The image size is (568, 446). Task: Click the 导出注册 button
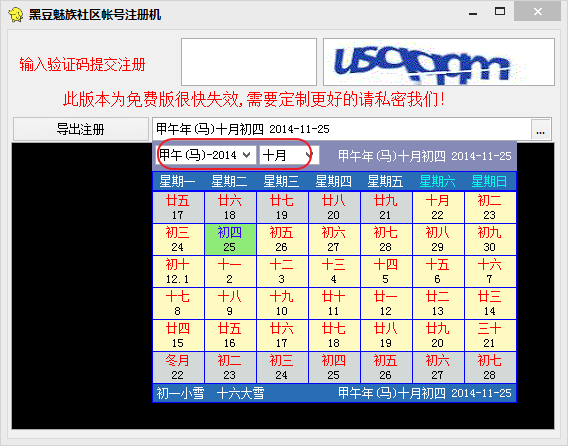81,129
